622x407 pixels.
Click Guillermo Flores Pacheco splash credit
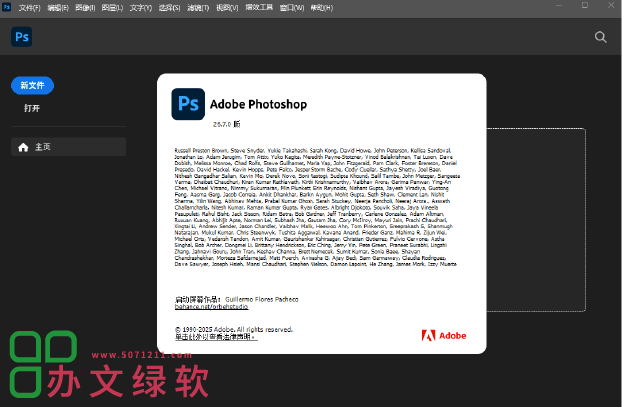262,299
